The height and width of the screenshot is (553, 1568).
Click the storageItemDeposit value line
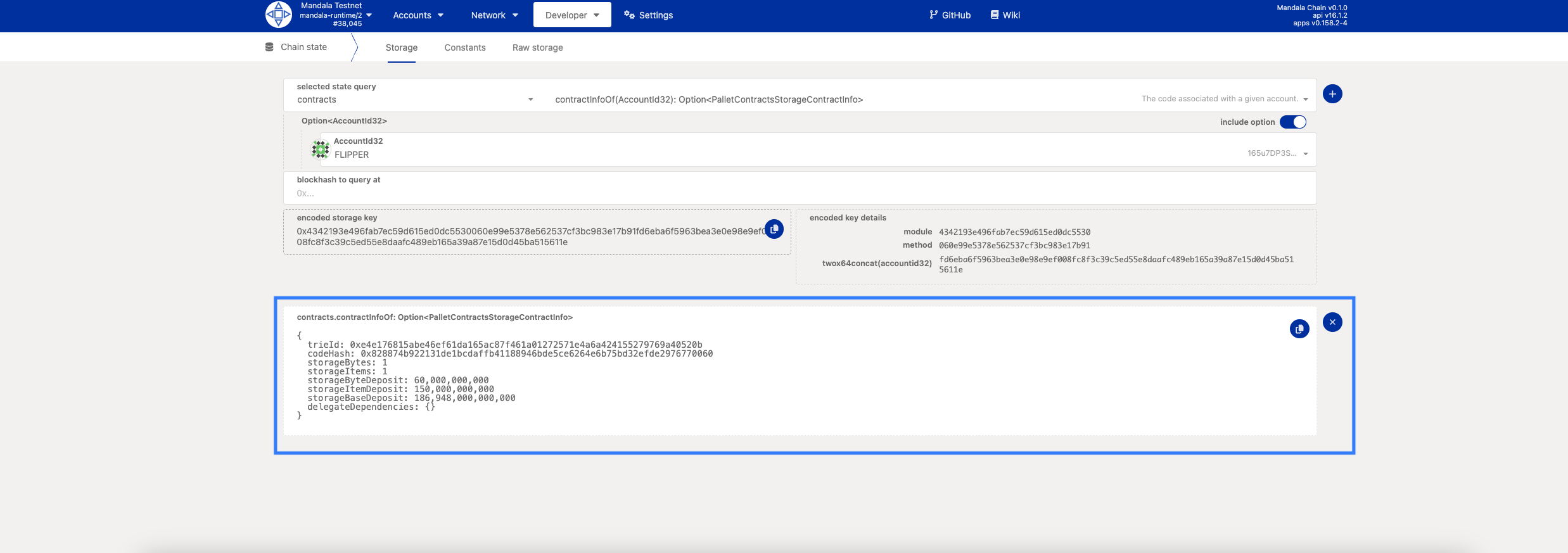point(400,389)
